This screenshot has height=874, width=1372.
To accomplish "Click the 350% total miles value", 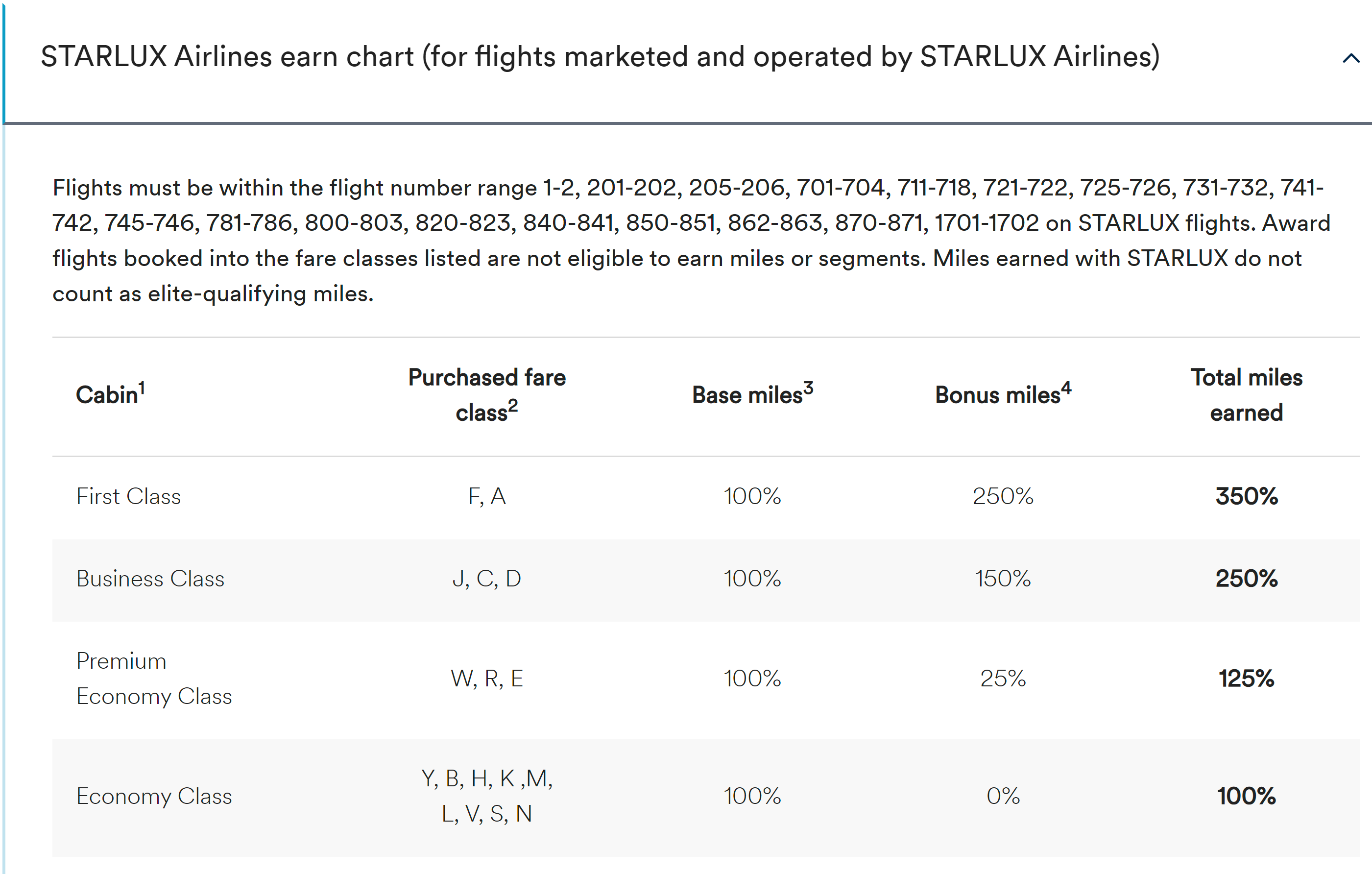I will (x=1246, y=496).
